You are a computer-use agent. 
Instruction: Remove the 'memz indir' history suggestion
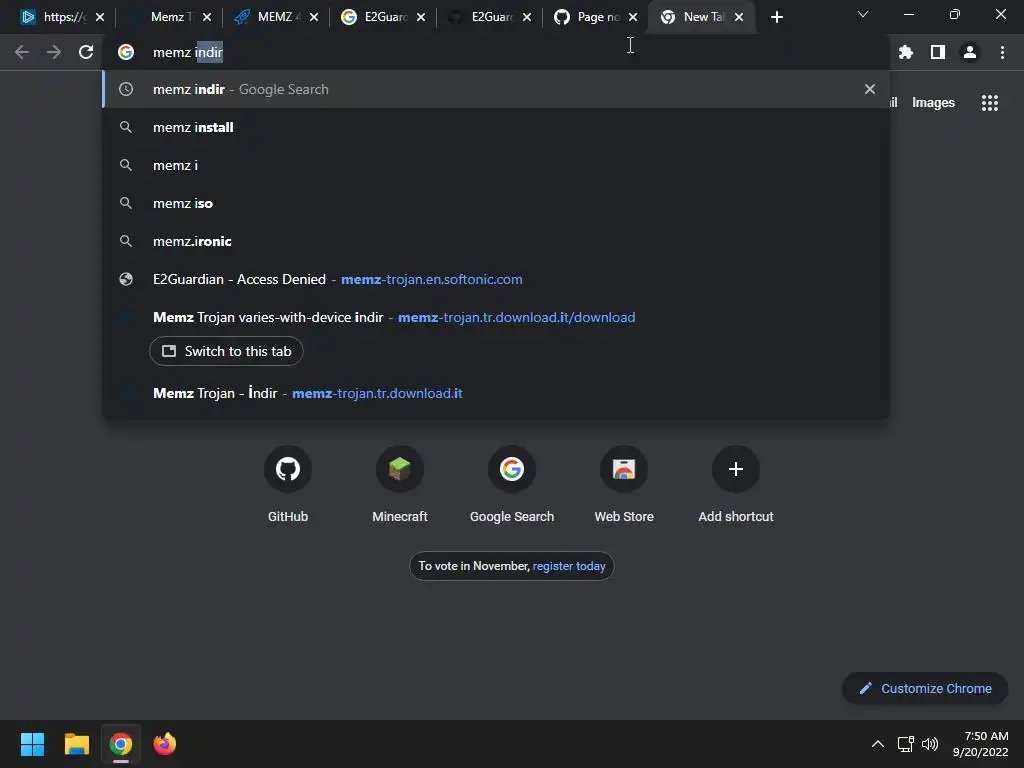(x=869, y=89)
